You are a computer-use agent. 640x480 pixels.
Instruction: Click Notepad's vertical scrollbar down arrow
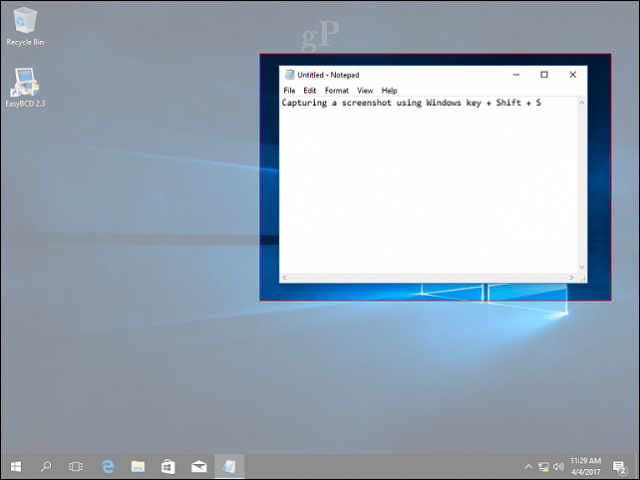pyautogui.click(x=582, y=268)
